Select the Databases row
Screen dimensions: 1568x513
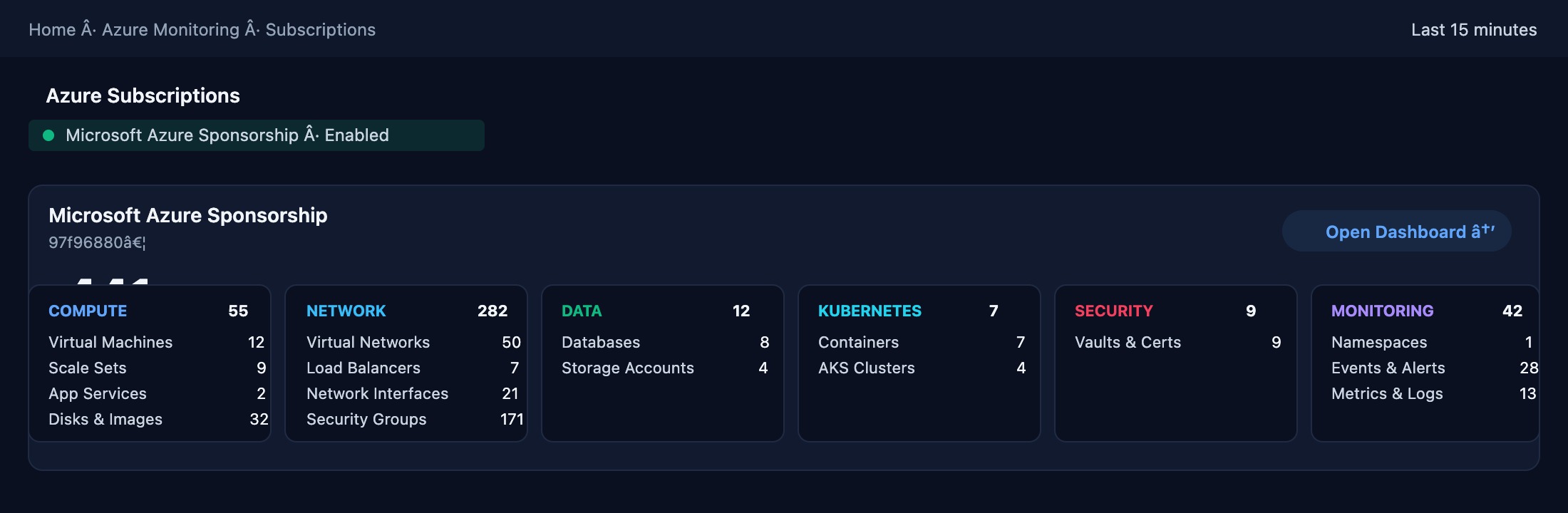pyautogui.click(x=666, y=342)
